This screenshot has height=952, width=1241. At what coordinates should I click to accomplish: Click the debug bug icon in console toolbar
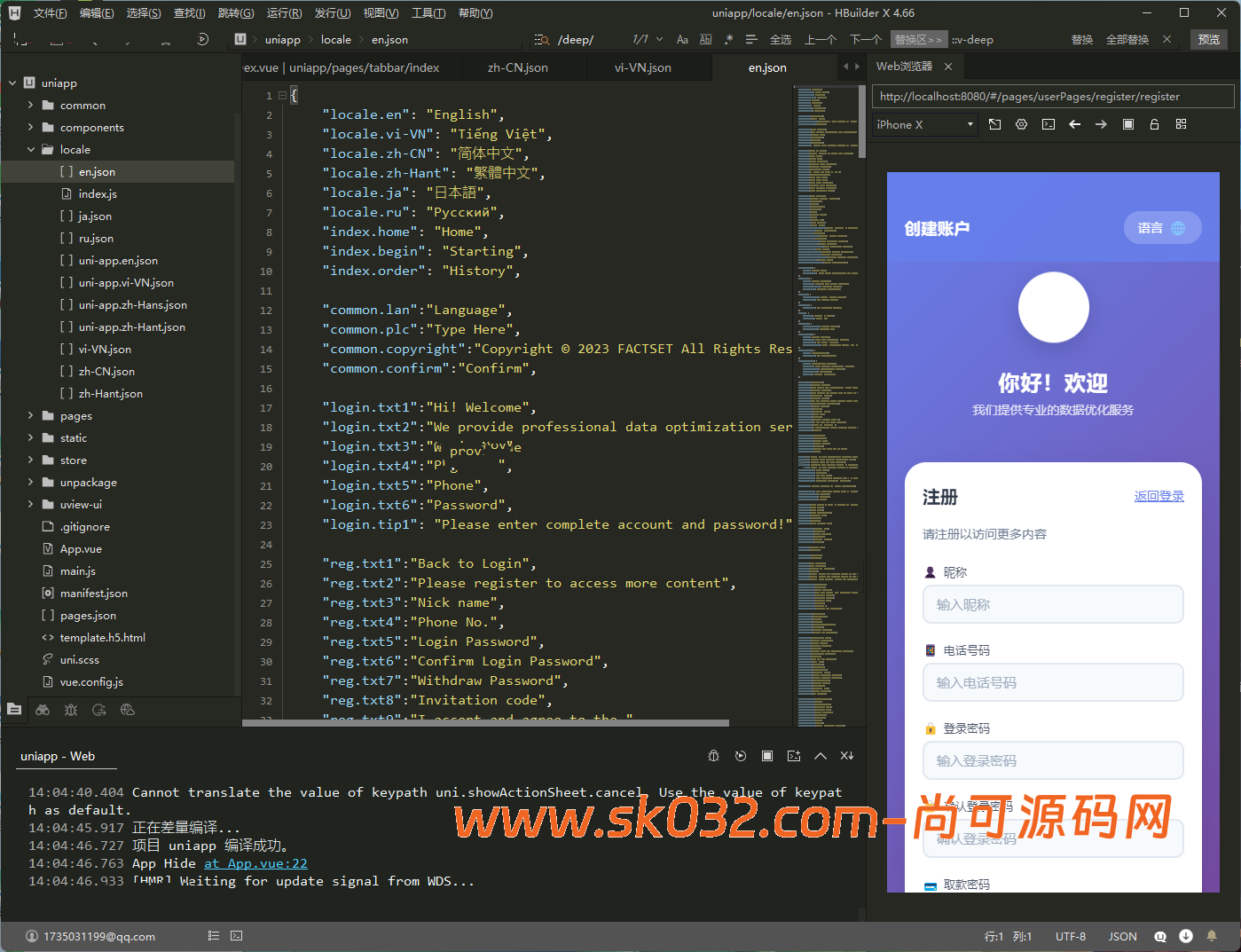[x=713, y=756]
